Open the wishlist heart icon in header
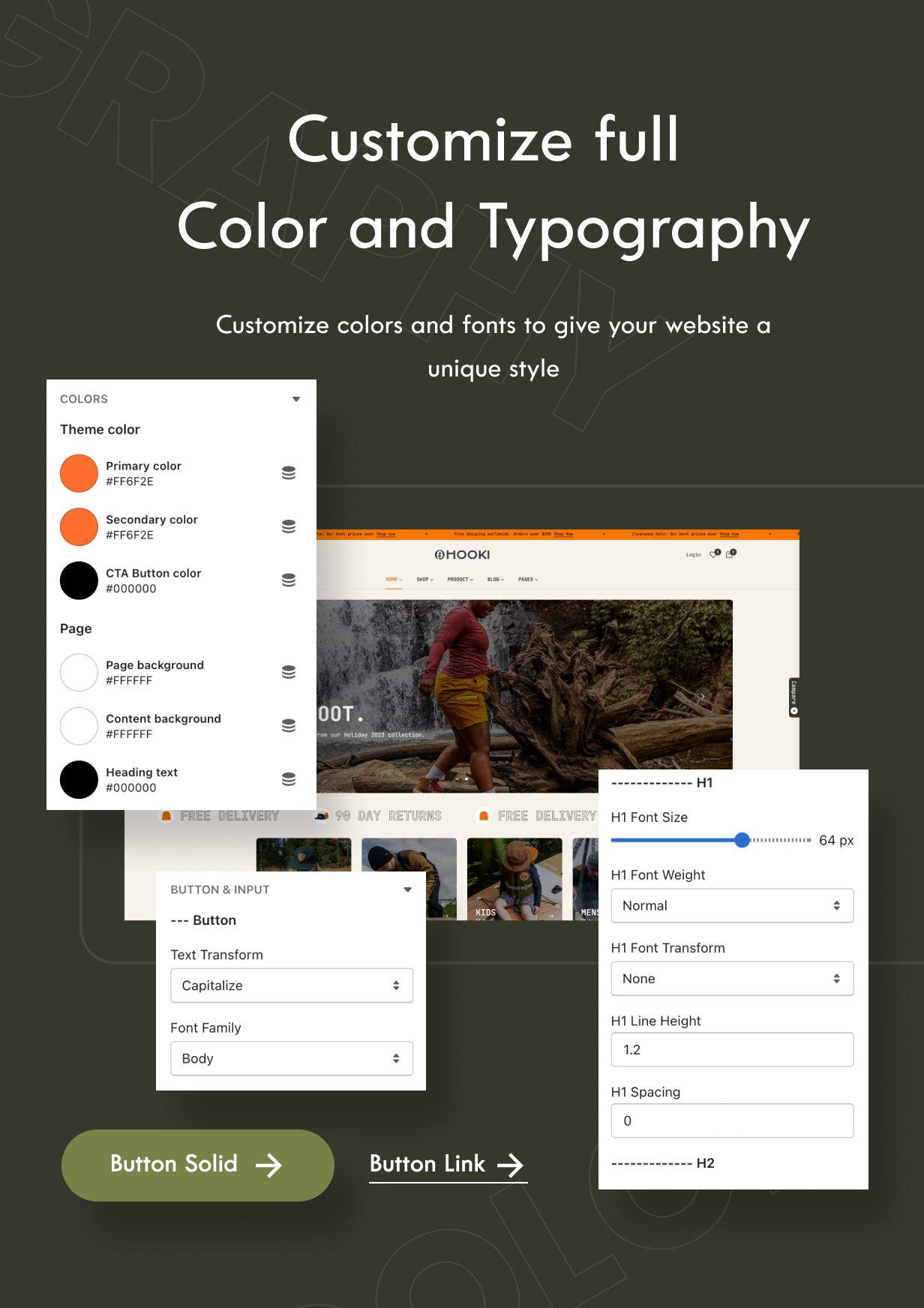Screen dimensions: 924x1308 pos(714,554)
